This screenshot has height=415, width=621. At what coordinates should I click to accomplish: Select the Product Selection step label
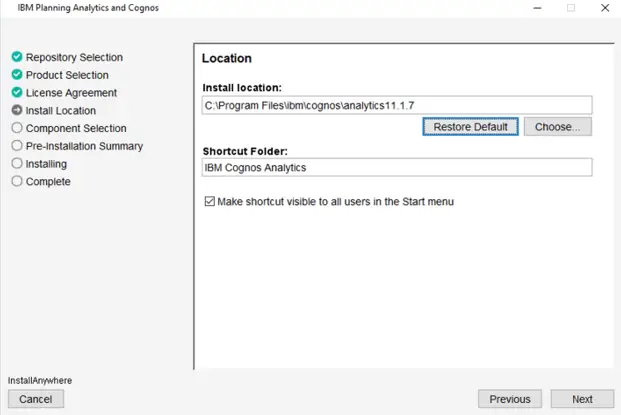67,75
